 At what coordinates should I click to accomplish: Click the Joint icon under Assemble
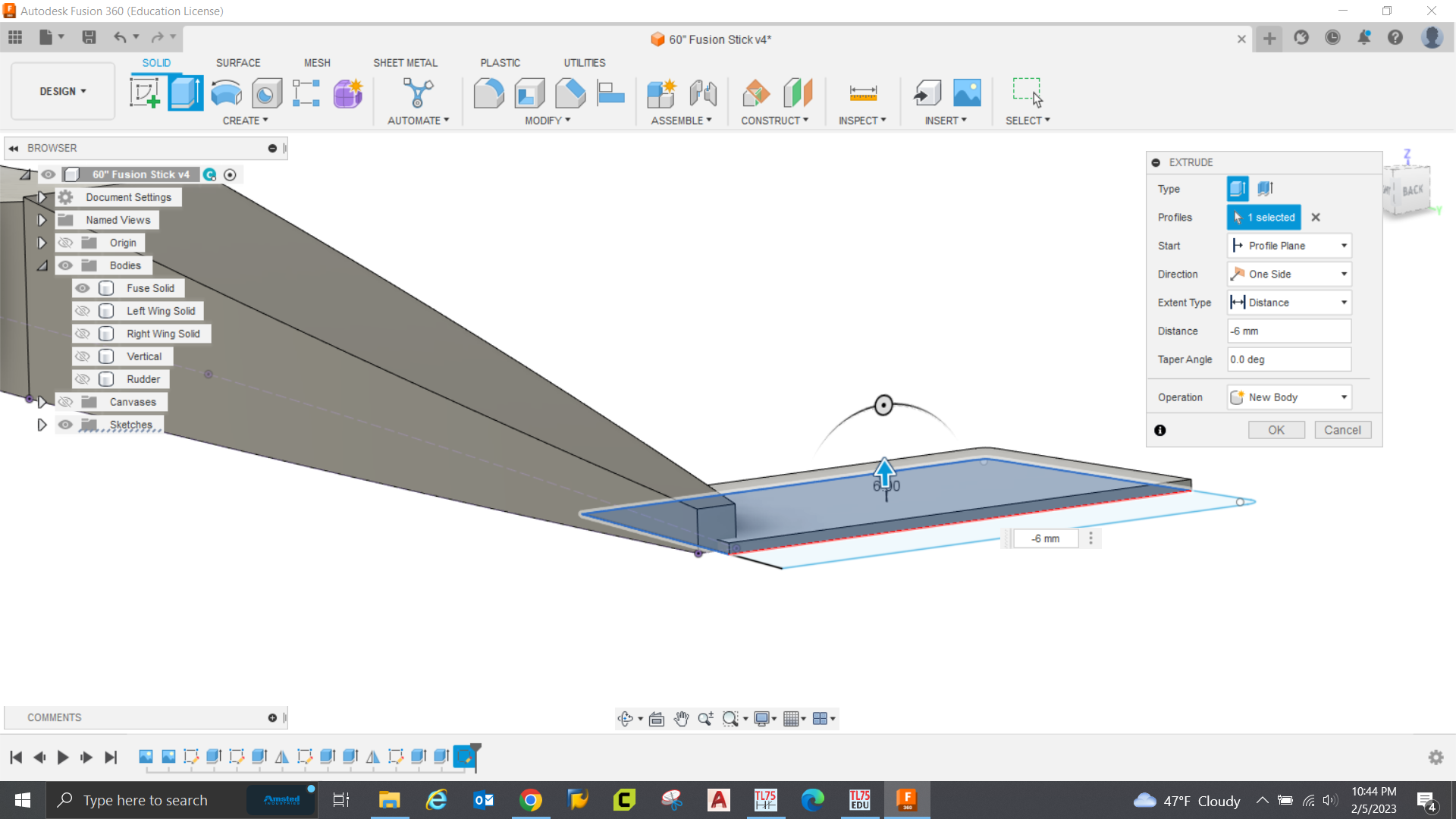pos(703,93)
